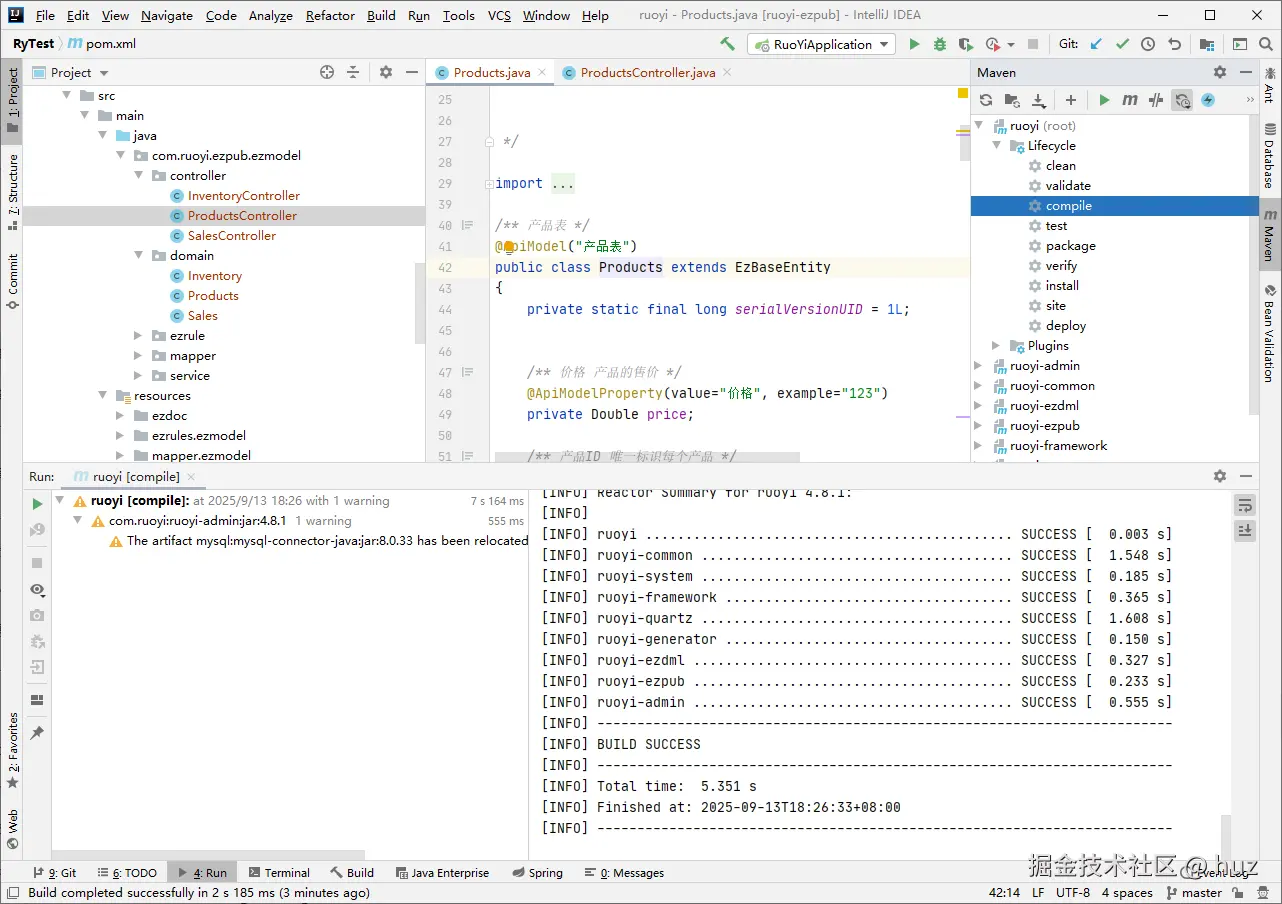Screen dimensions: 1282x904
Task: Toggle Skip Tests mode in Maven toolbar
Action: pos(1207,100)
